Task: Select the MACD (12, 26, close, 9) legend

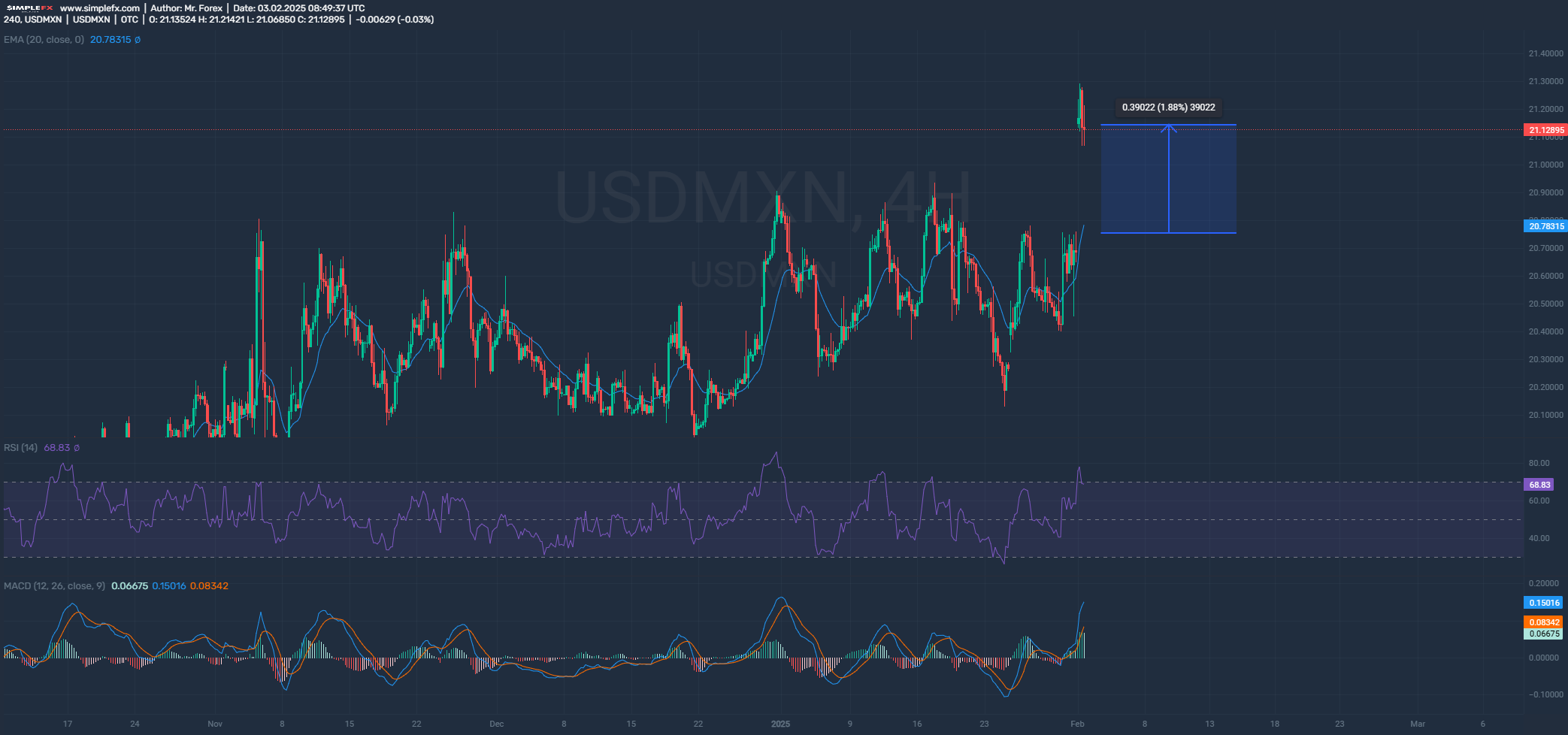Action: pyautogui.click(x=54, y=586)
